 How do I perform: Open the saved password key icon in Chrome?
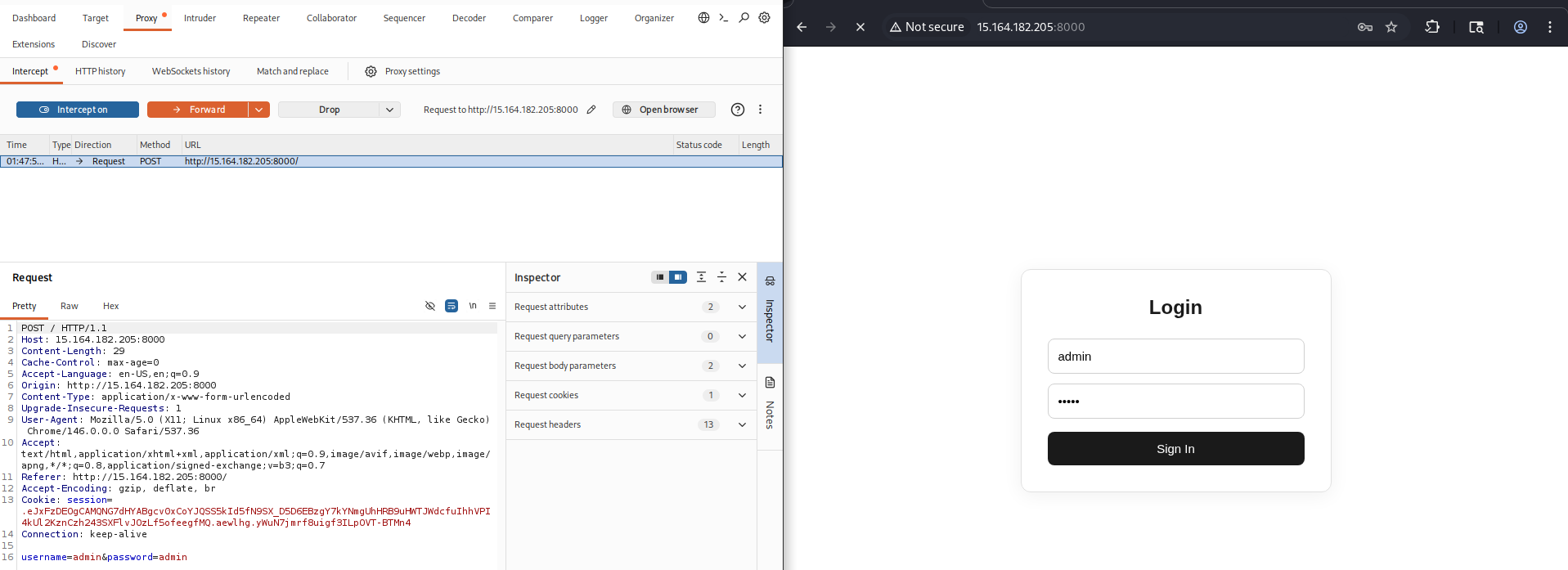[1365, 27]
